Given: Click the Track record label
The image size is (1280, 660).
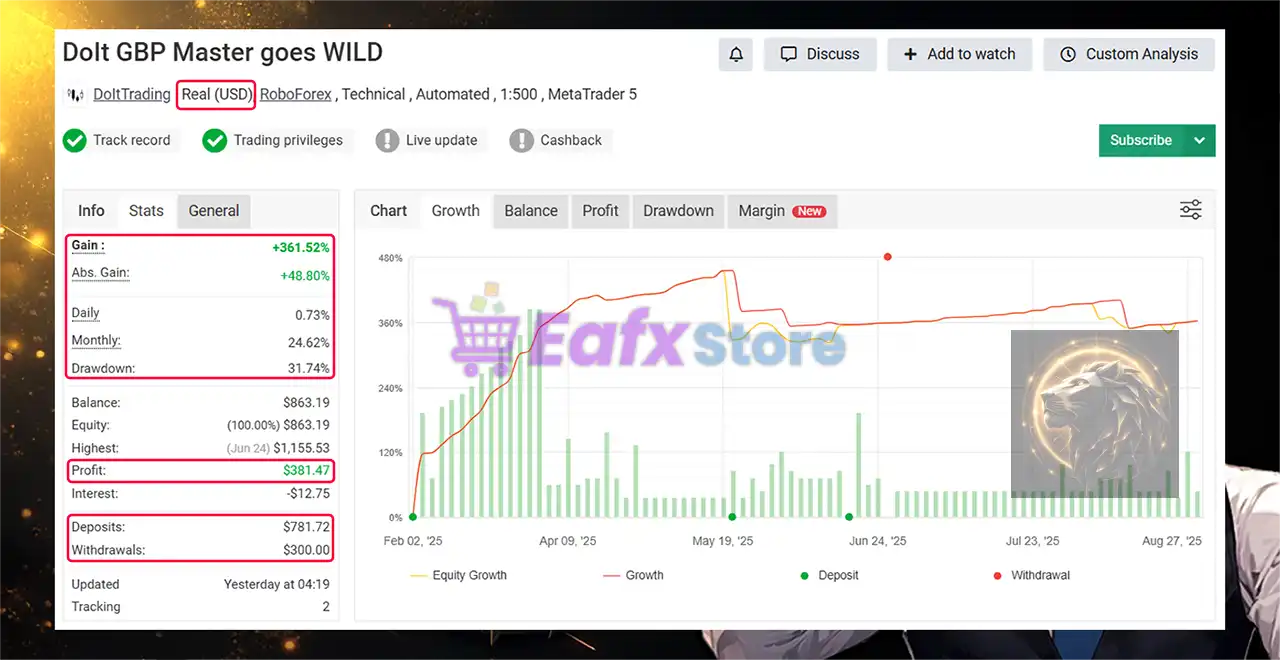Looking at the screenshot, I should [x=132, y=141].
